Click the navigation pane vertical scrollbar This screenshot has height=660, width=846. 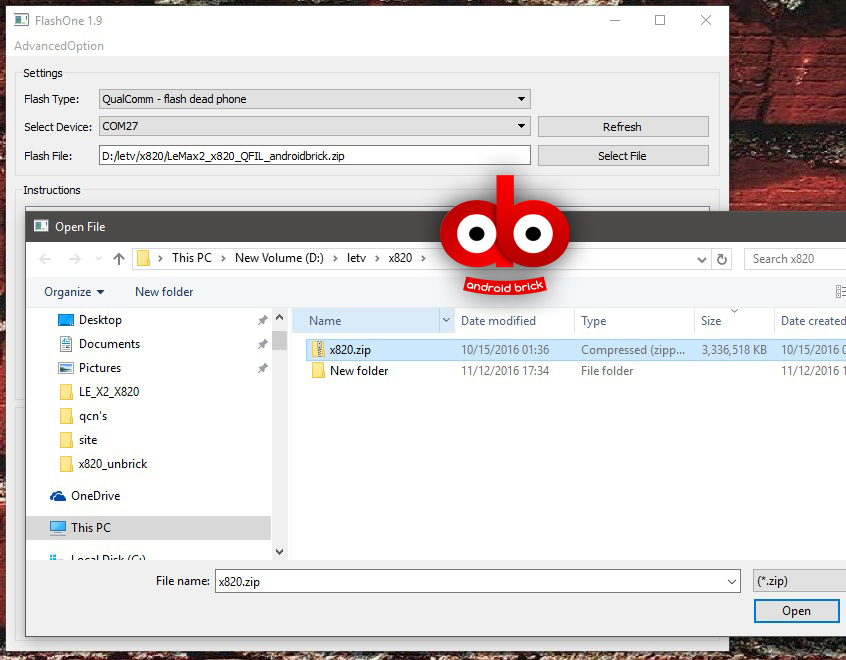[279, 440]
